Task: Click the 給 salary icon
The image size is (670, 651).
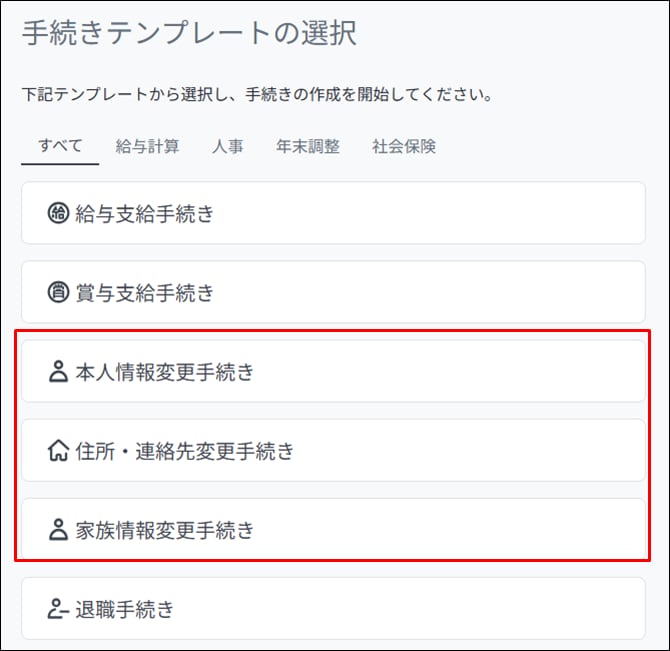Action: (58, 213)
